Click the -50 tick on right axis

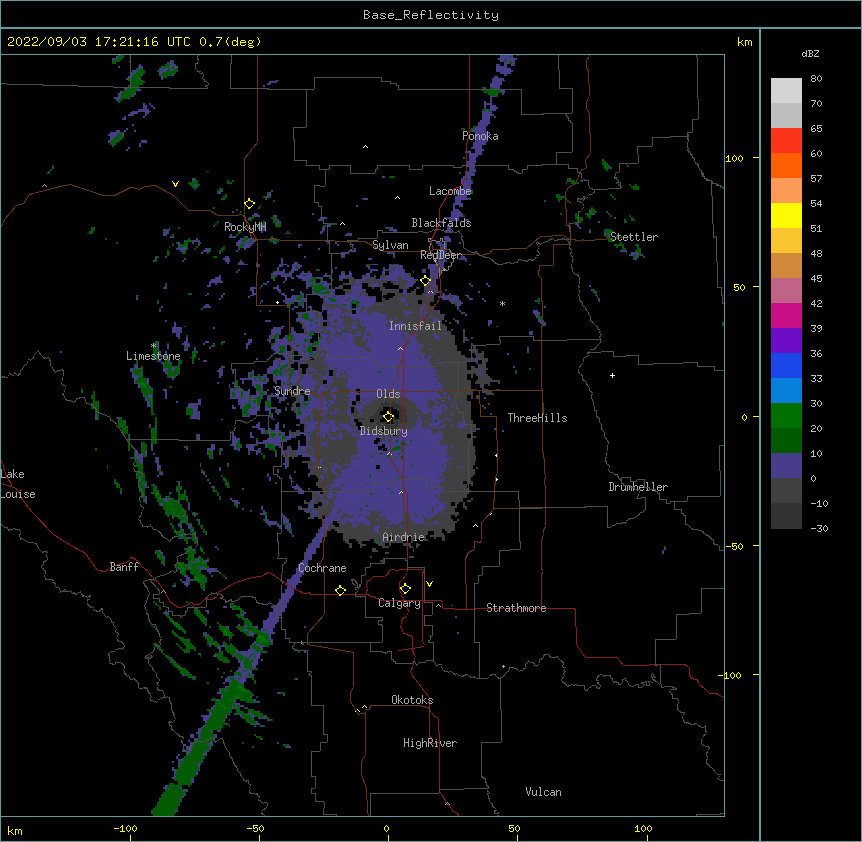[734, 546]
